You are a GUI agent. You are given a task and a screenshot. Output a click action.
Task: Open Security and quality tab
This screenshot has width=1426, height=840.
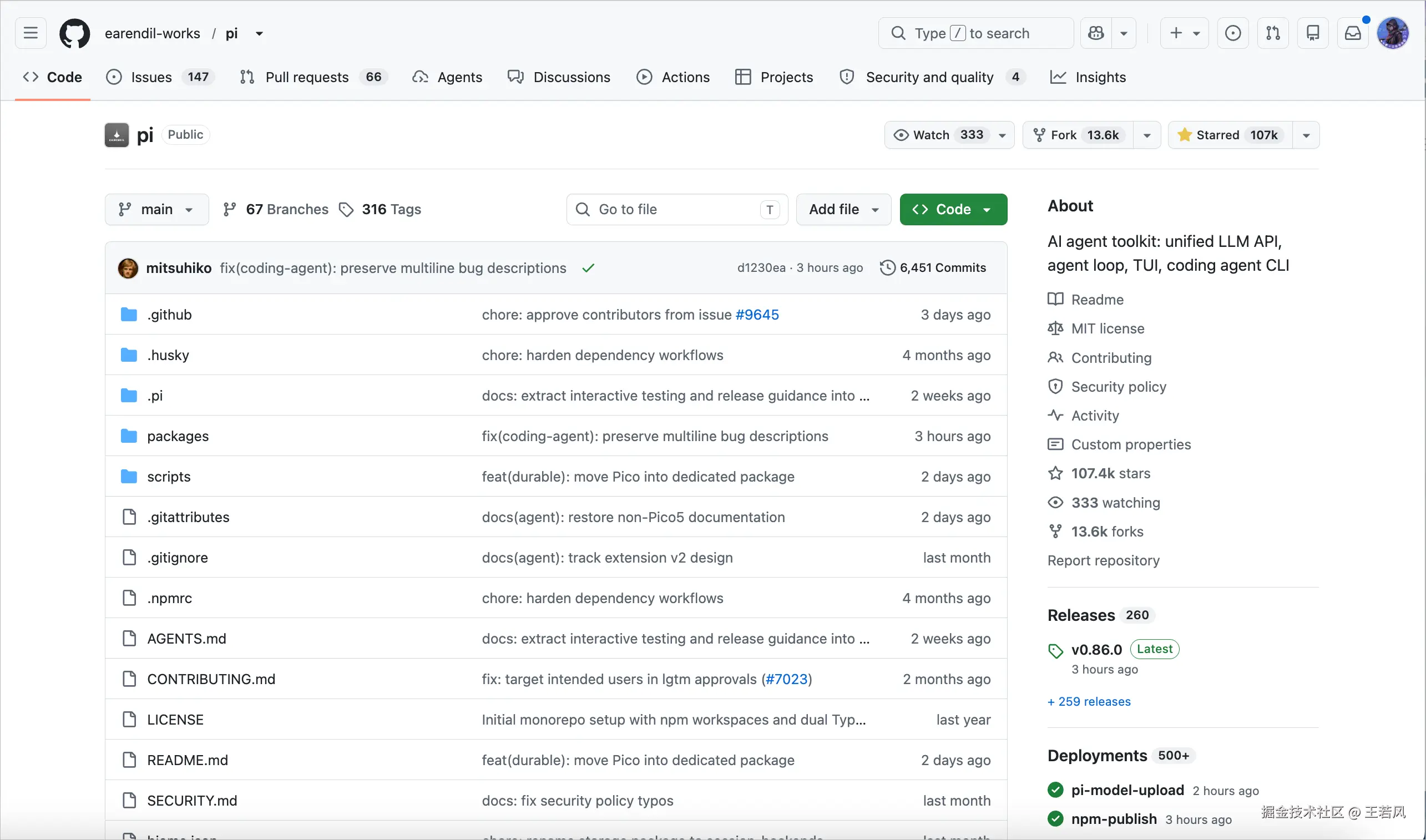tap(932, 77)
